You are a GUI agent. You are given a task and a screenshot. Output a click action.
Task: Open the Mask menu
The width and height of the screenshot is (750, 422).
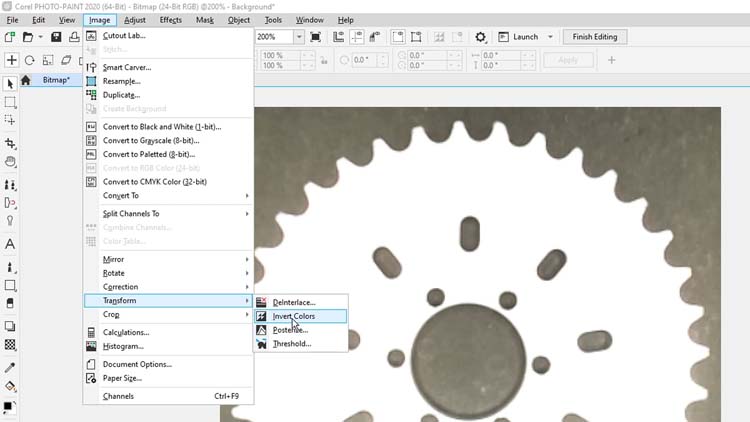point(205,20)
